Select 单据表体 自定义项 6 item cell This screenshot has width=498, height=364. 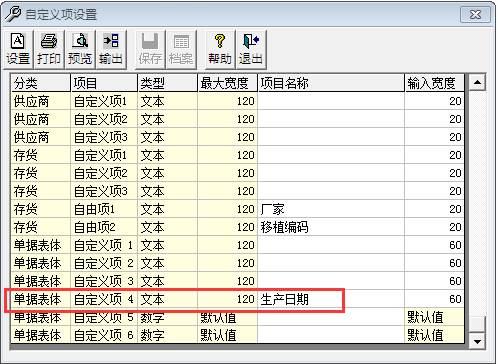(104, 335)
